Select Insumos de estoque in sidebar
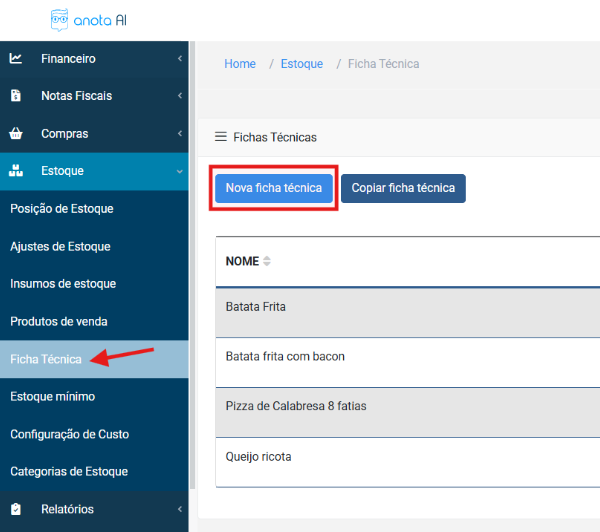The image size is (600, 532). 63,284
